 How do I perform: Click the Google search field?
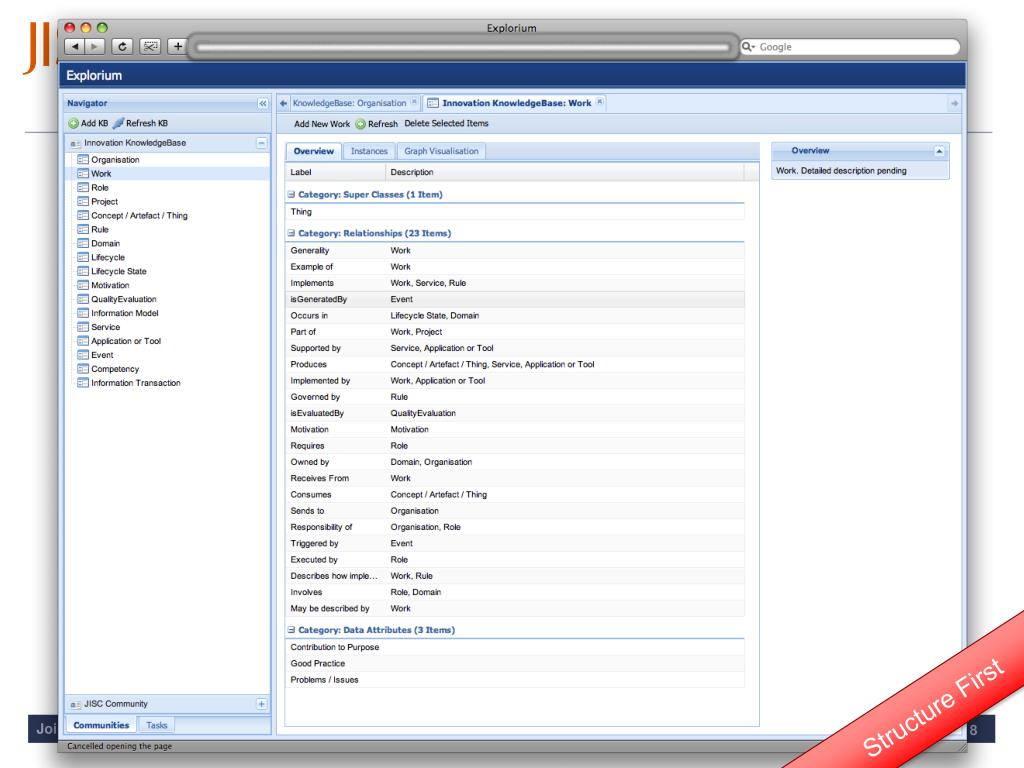point(850,47)
